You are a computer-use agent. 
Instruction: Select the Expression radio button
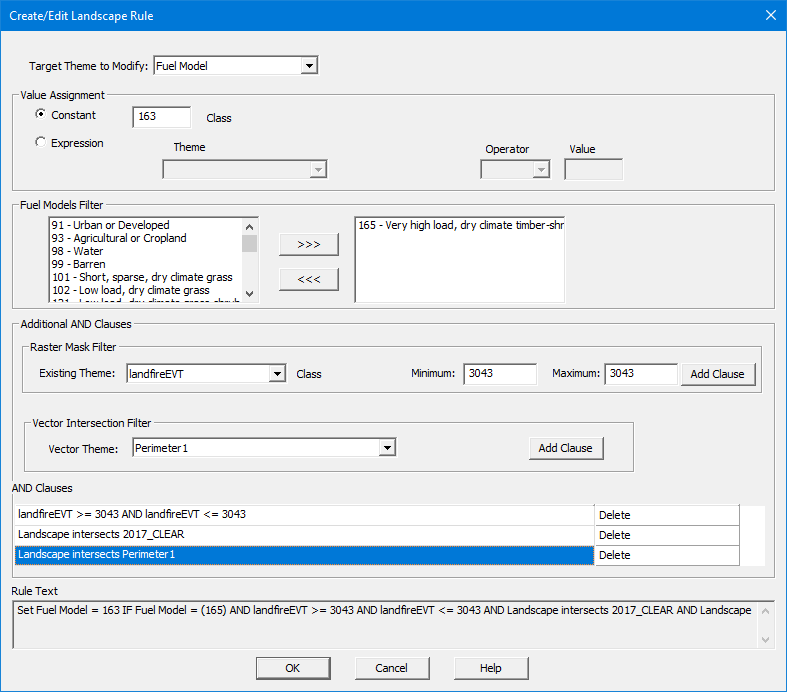(41, 143)
